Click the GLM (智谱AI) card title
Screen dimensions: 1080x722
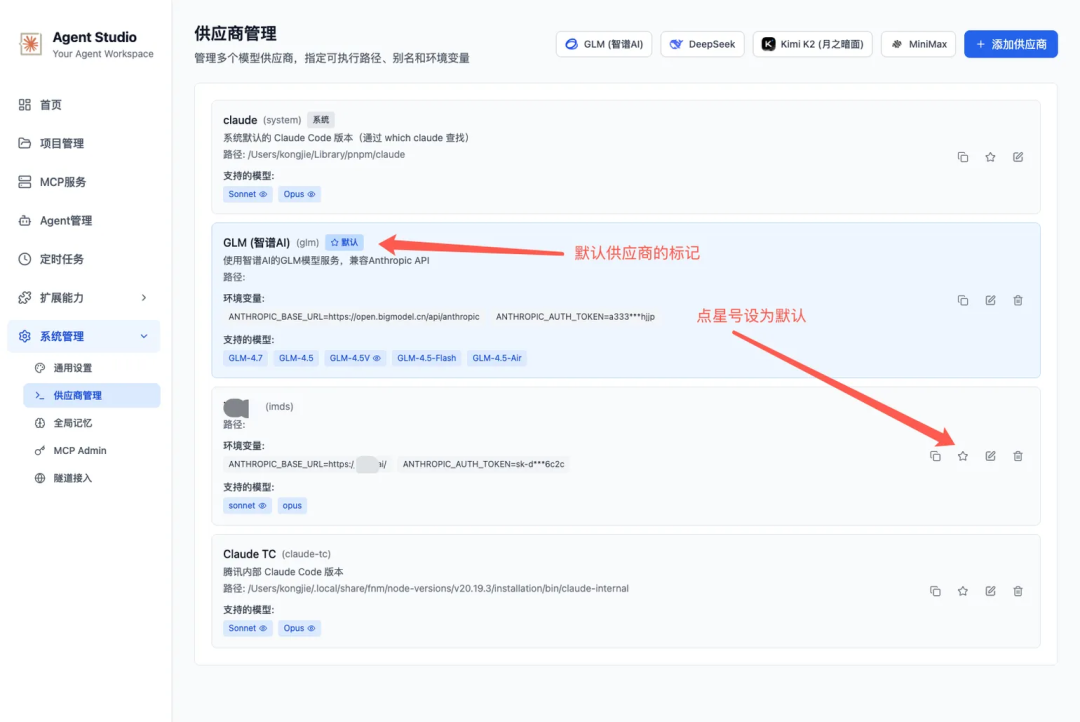[x=256, y=243]
